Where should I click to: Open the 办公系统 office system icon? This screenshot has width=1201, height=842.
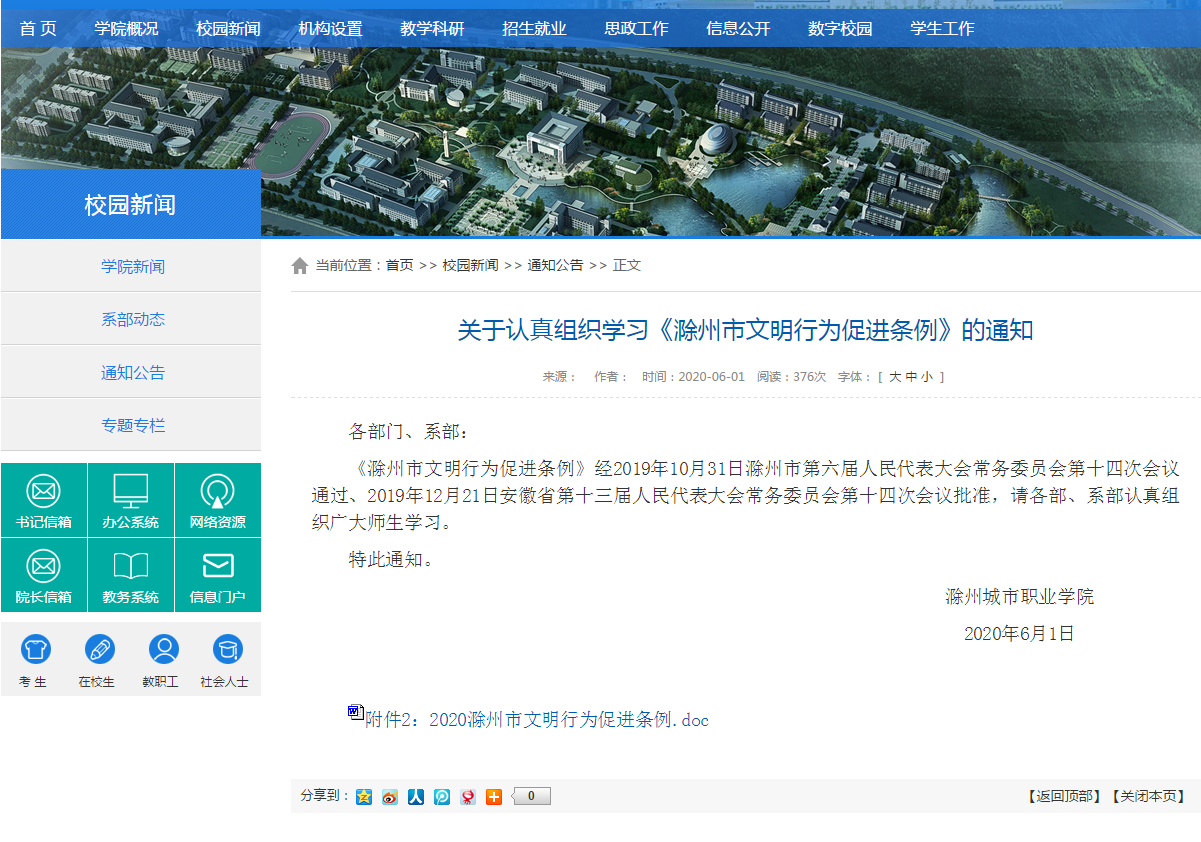(x=130, y=500)
